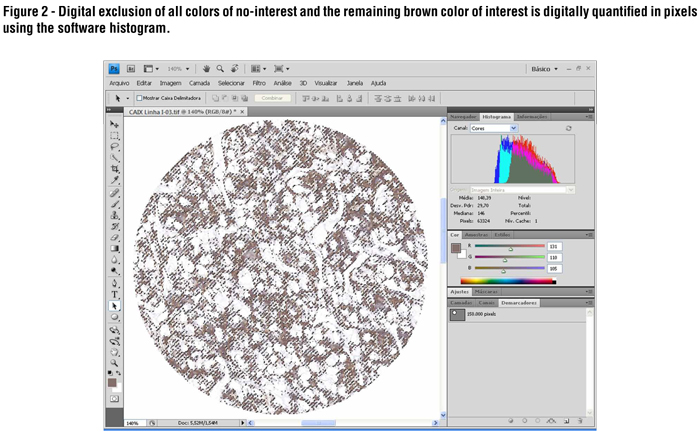Choose the Crop tool

tap(114, 170)
